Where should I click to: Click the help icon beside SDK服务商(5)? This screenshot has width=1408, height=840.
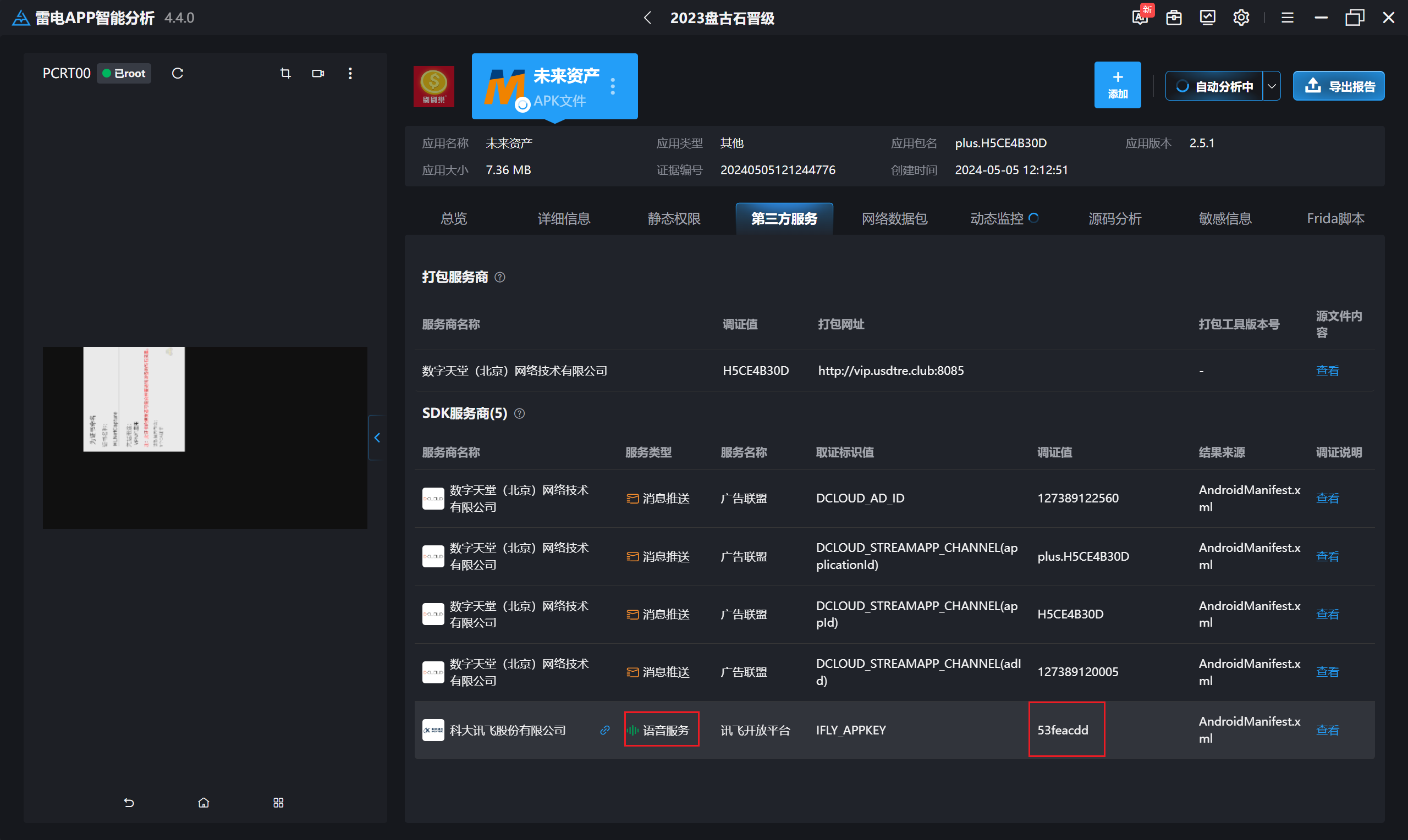(519, 414)
